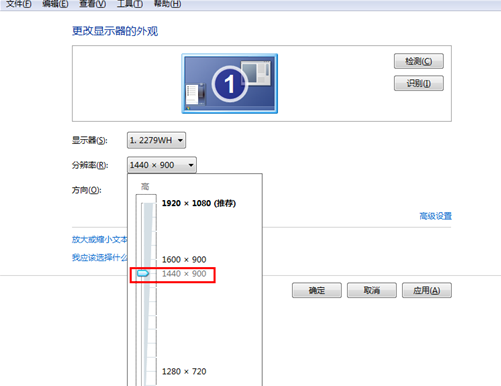Open the 显示器 1. 2279WH dropdown
The width and height of the screenshot is (501, 386).
[156, 140]
